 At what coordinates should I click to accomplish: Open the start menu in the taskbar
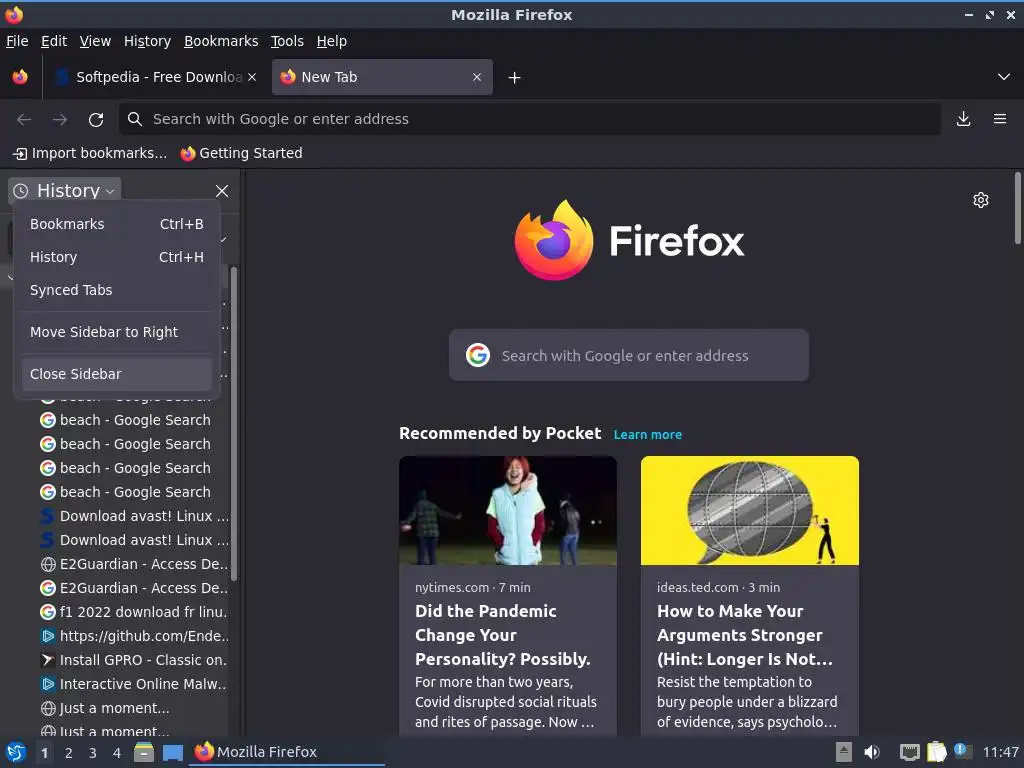click(x=16, y=753)
